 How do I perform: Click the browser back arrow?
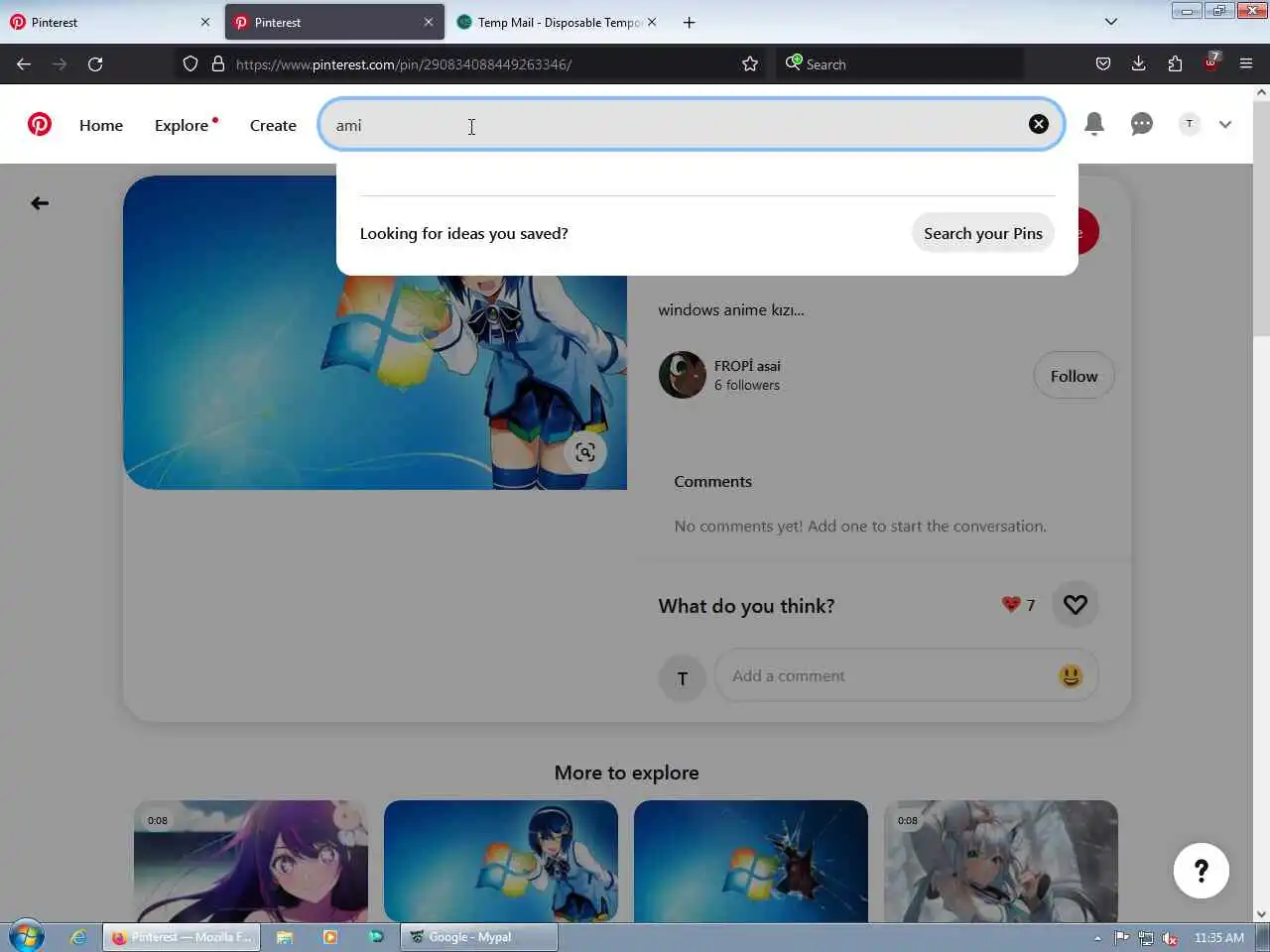click(x=24, y=63)
